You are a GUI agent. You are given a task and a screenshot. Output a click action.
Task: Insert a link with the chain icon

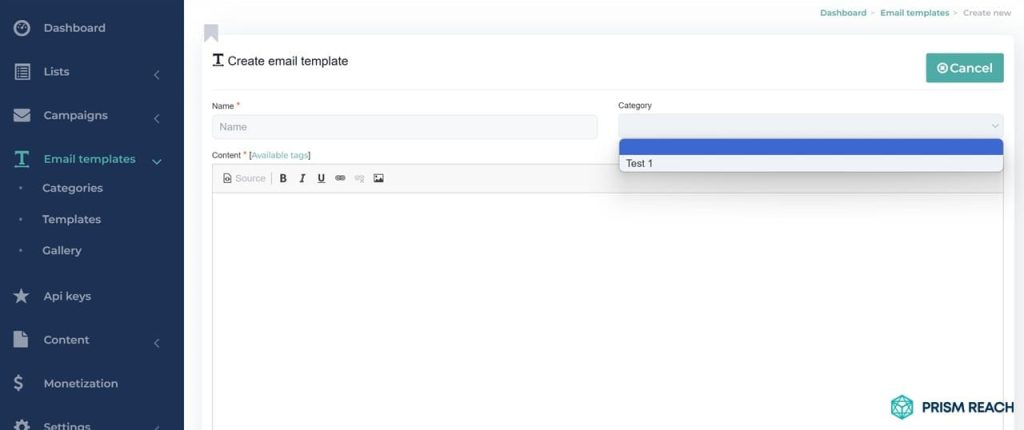click(x=340, y=178)
